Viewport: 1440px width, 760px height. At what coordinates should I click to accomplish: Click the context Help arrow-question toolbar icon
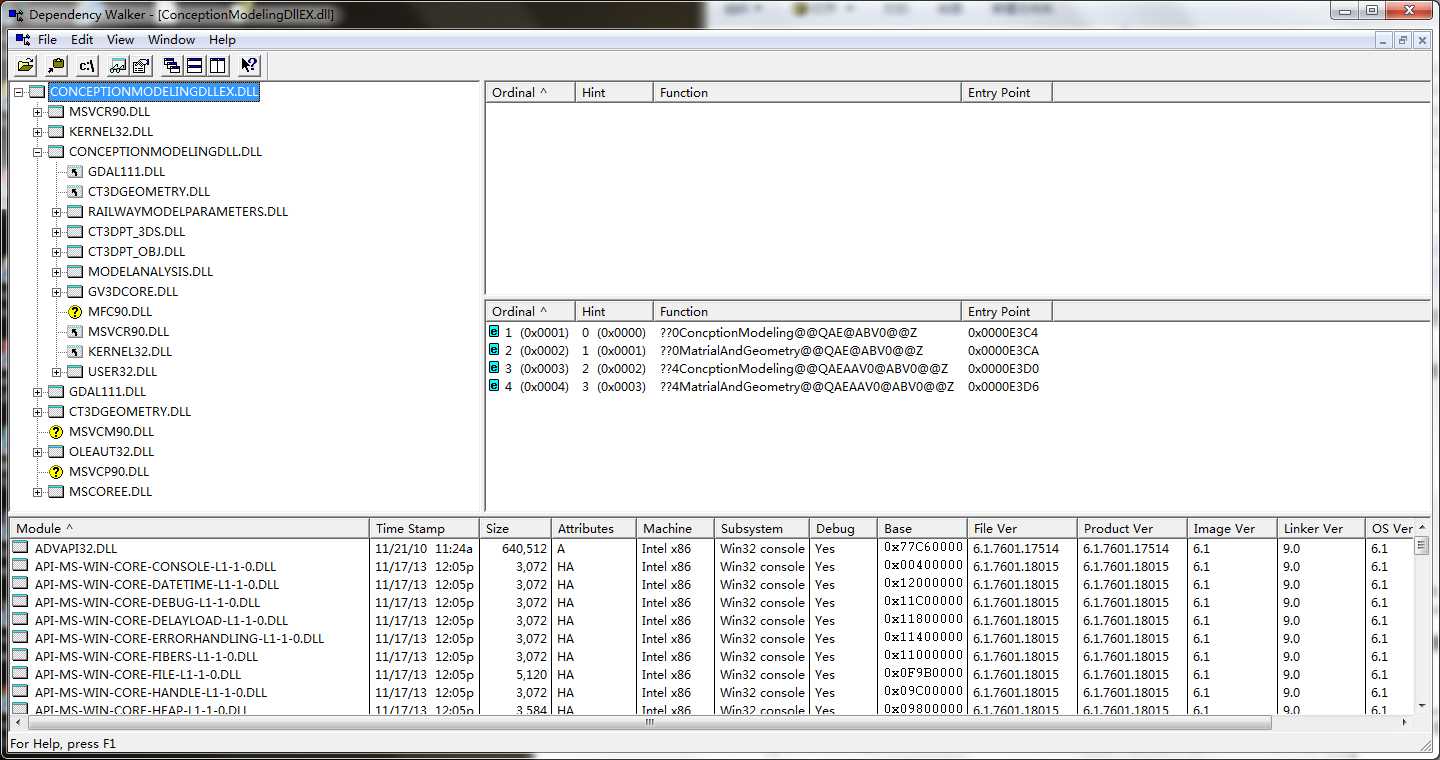click(x=249, y=66)
